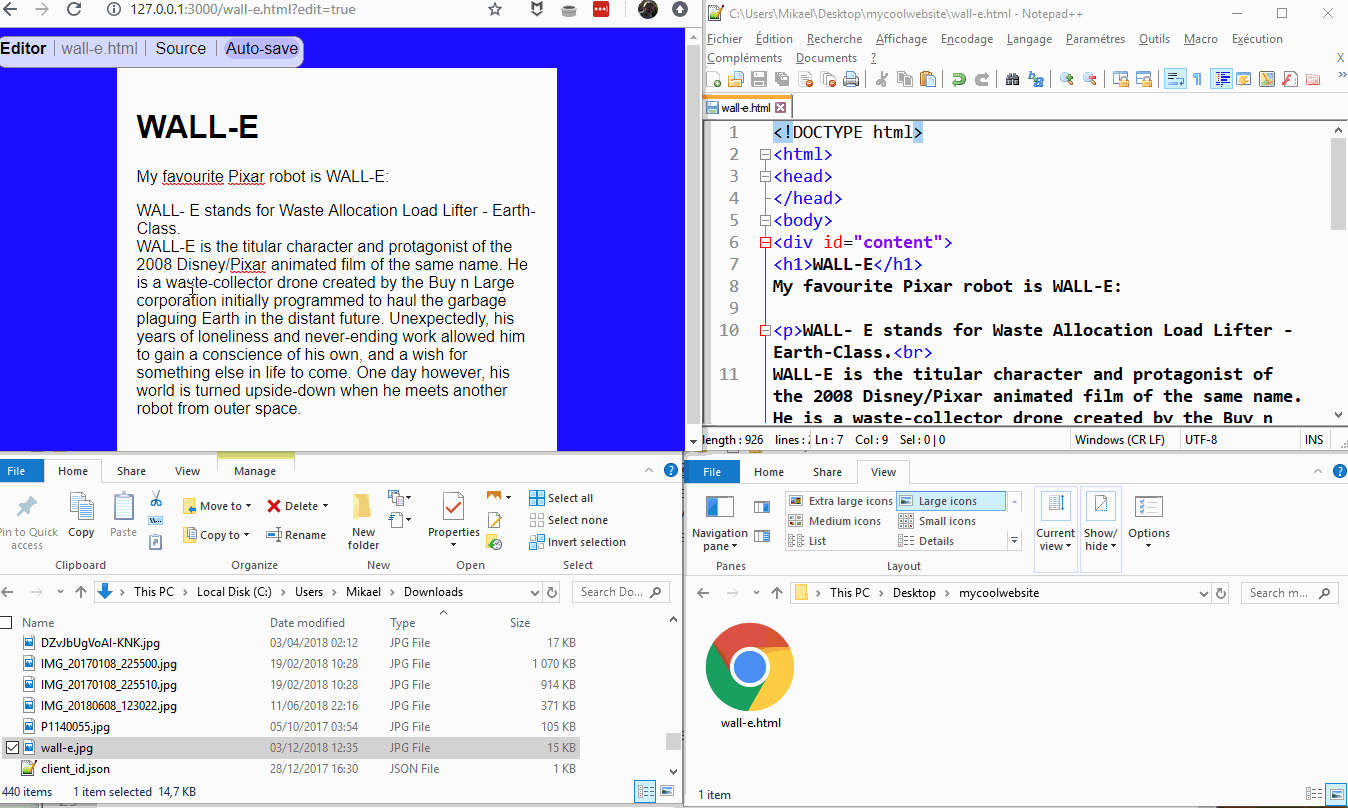1348x808 pixels.
Task: Click Source in web editor bar
Action: pos(180,48)
